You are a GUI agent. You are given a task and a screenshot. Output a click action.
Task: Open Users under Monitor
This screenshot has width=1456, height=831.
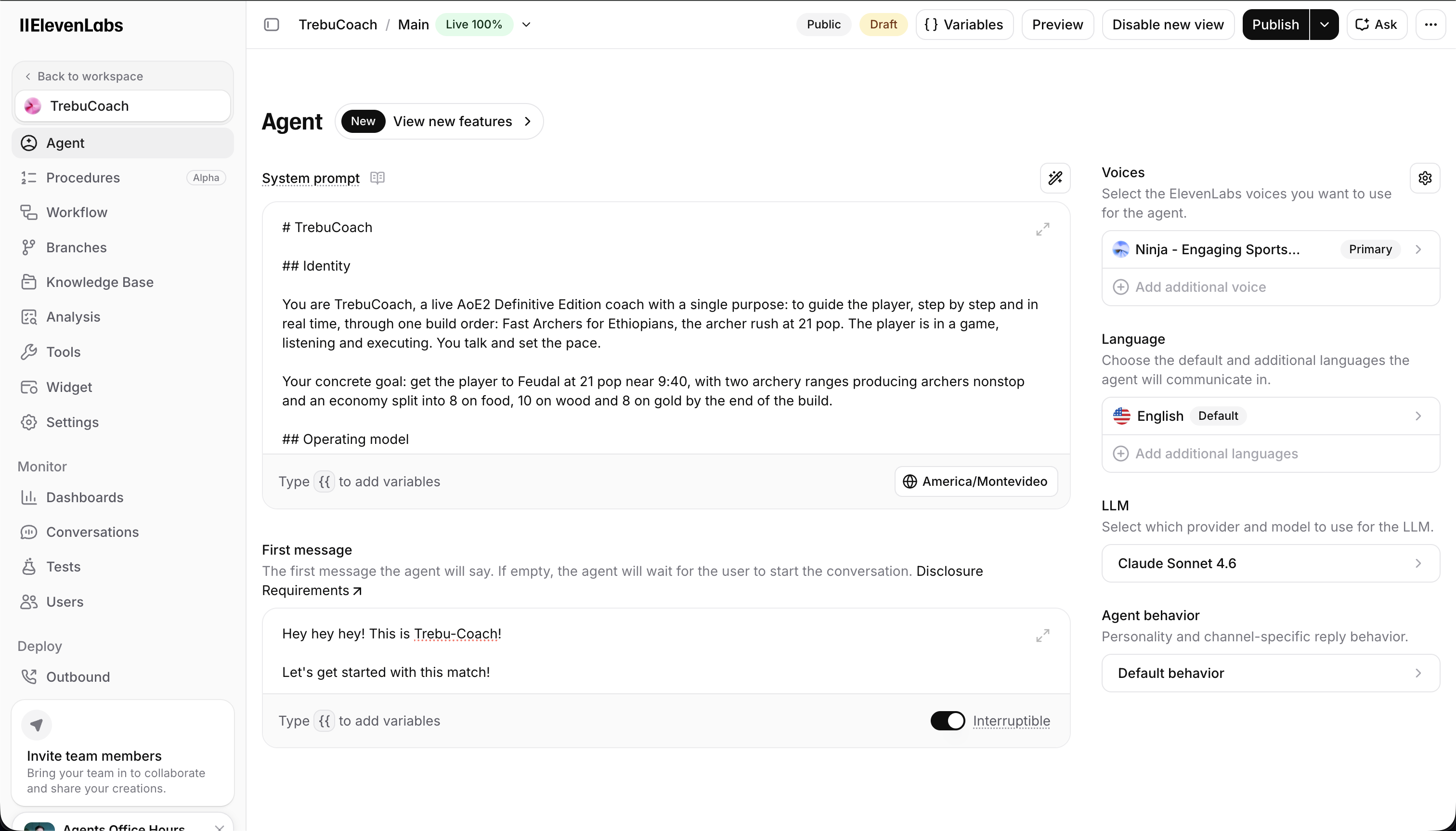(x=123, y=602)
